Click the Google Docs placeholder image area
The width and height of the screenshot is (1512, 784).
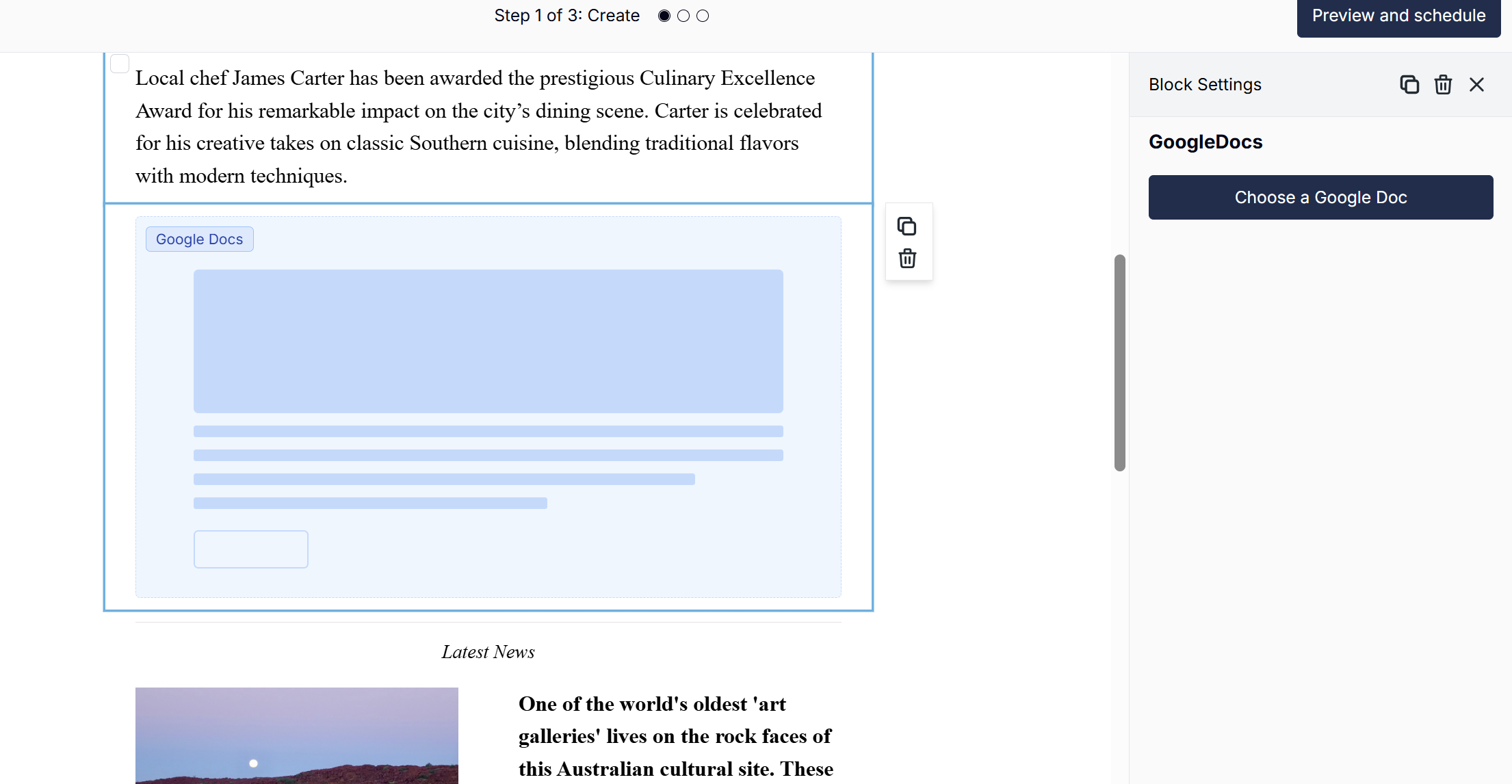point(488,341)
